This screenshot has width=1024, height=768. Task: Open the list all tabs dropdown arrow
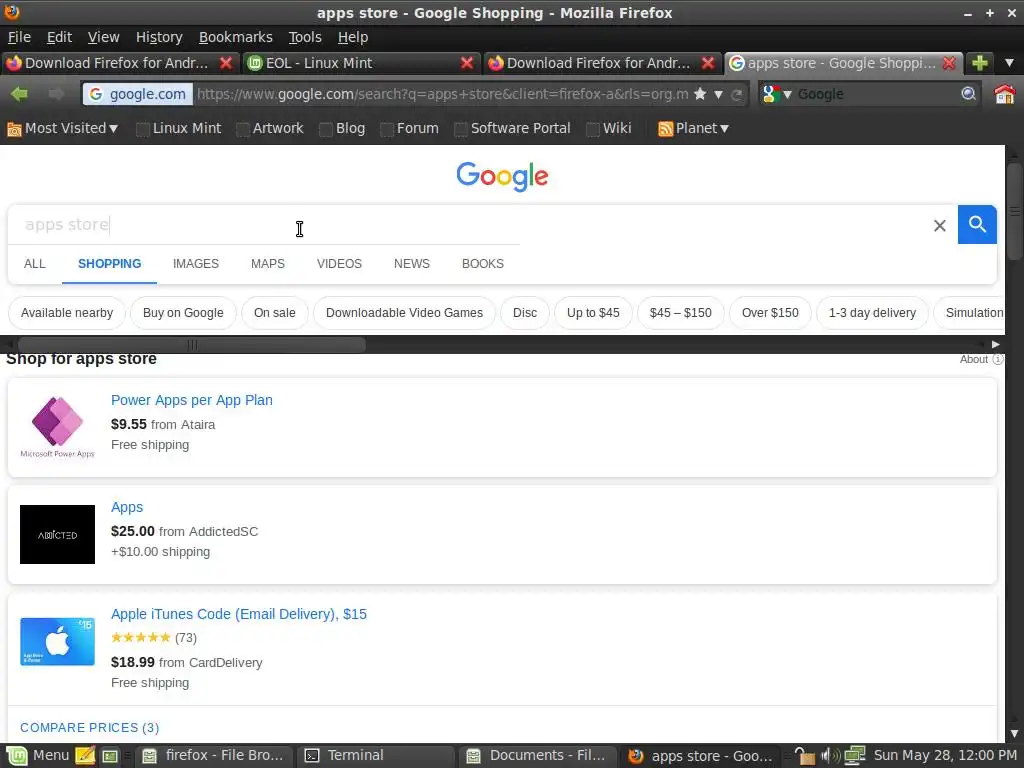pyautogui.click(x=1009, y=63)
